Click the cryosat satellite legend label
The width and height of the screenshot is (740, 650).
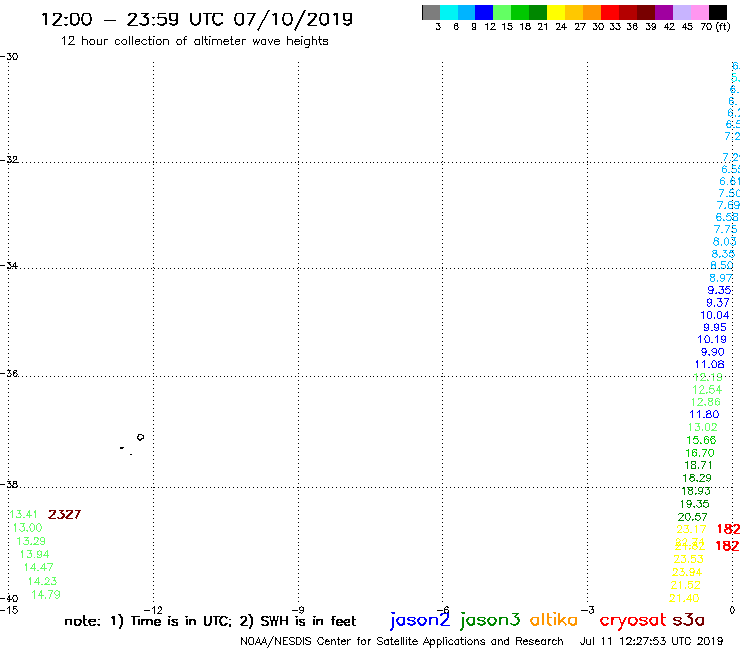tap(632, 620)
